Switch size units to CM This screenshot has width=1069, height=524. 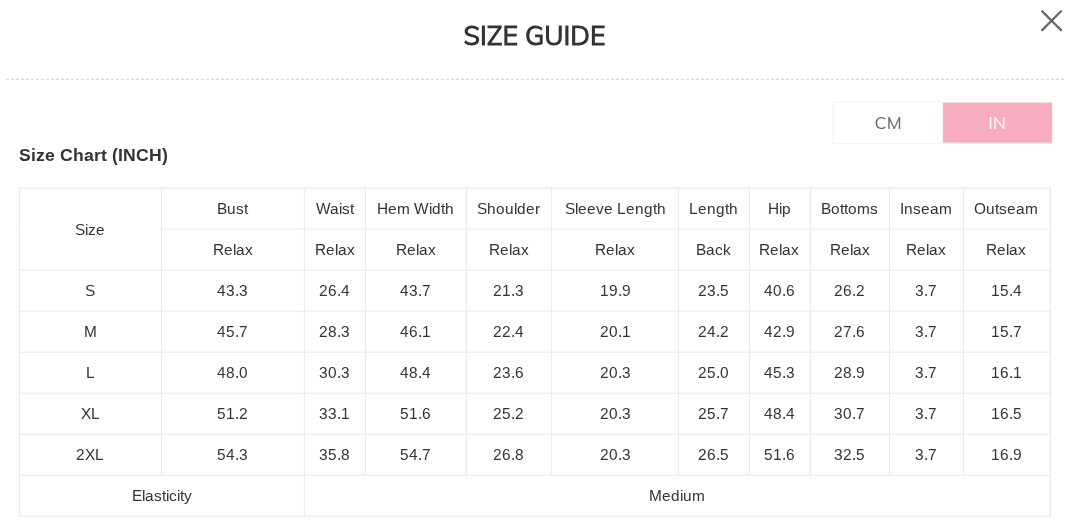tap(888, 123)
